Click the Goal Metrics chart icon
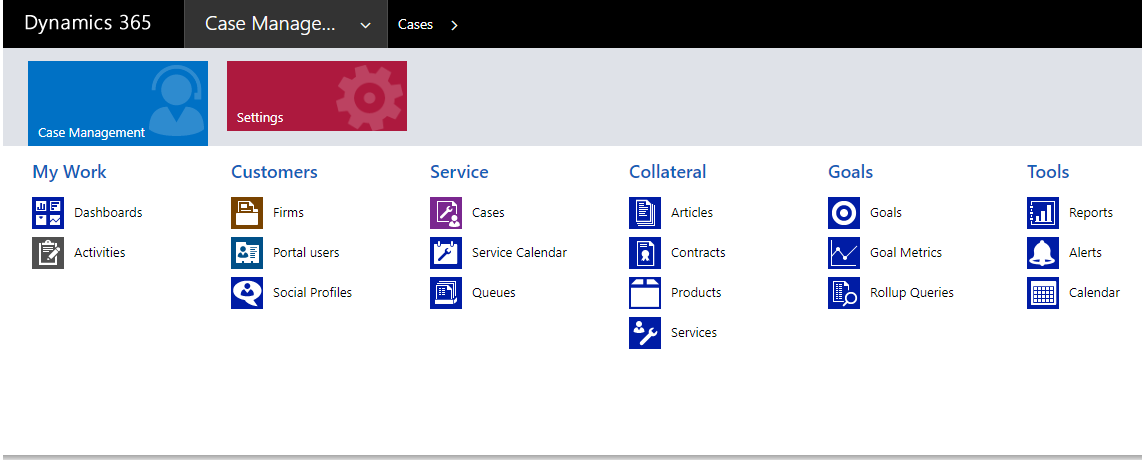 [x=844, y=253]
